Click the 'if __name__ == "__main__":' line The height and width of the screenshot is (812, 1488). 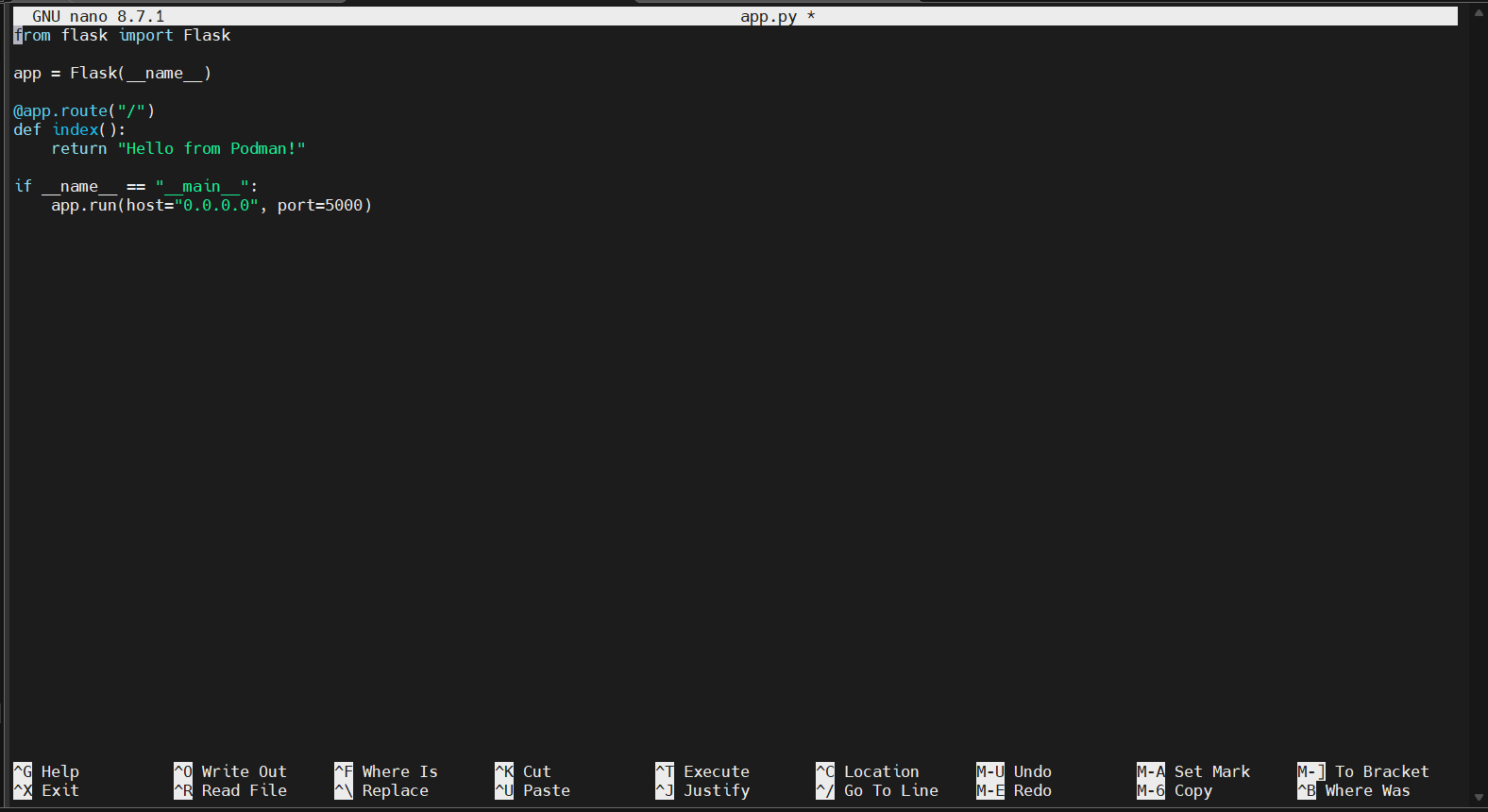click(136, 186)
